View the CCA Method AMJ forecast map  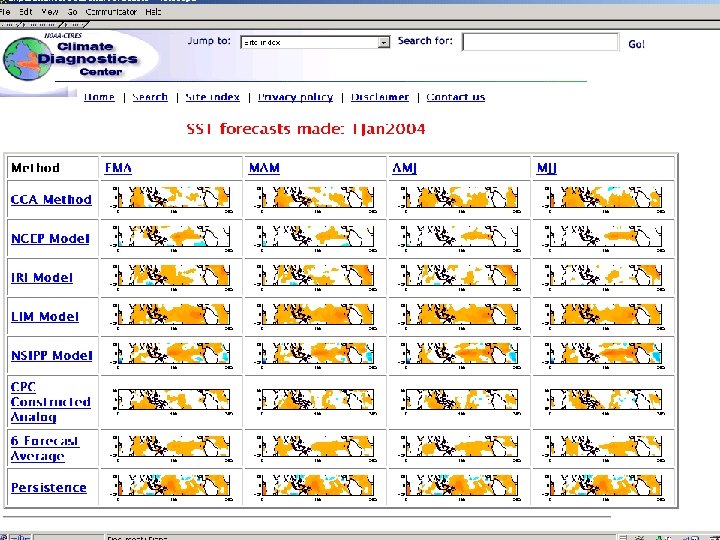[459, 199]
